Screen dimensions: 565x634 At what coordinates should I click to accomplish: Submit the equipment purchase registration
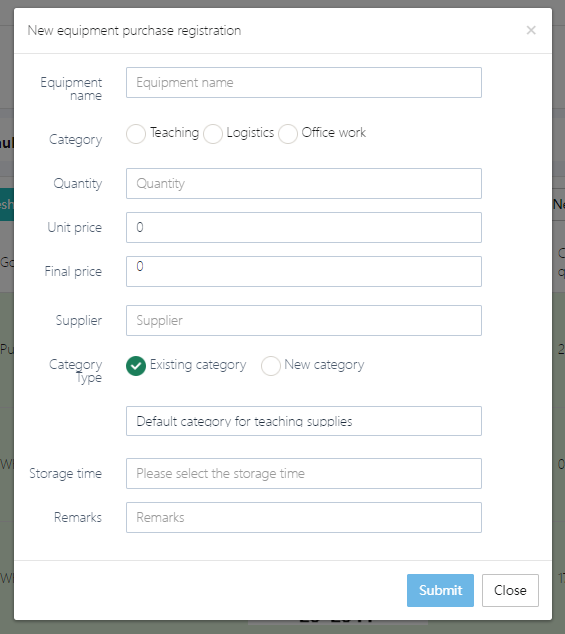[x=440, y=590]
